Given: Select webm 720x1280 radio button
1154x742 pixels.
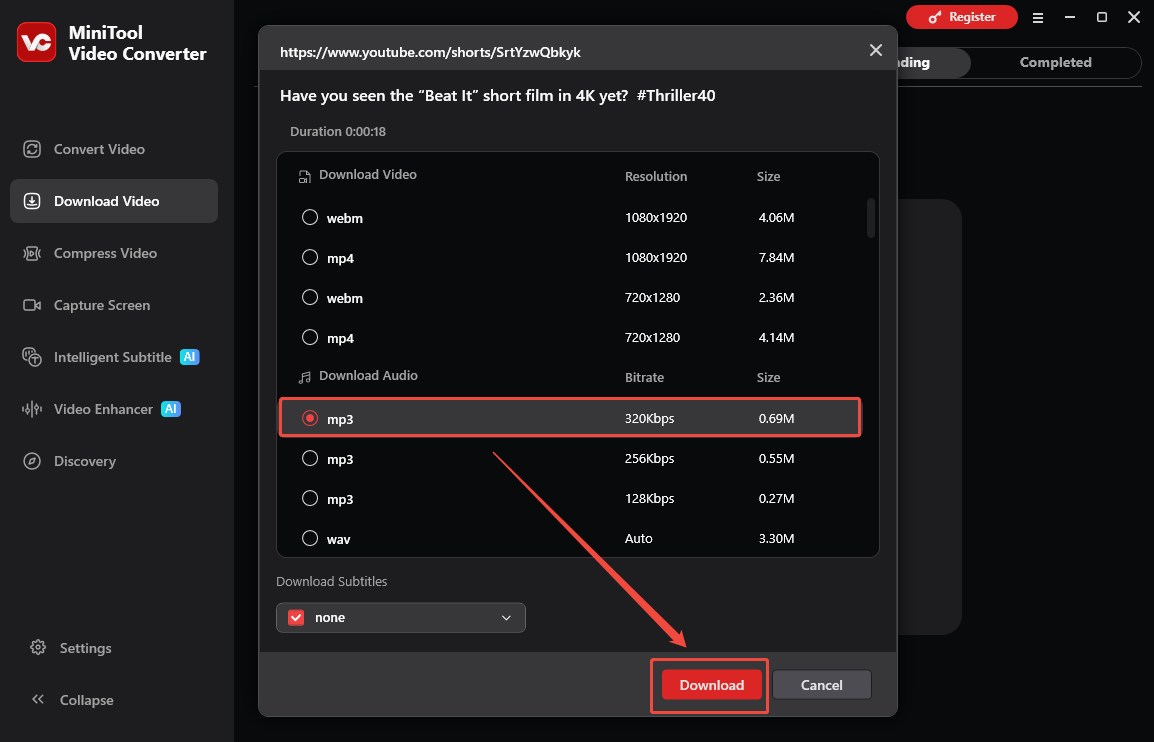Looking at the screenshot, I should pyautogui.click(x=310, y=297).
